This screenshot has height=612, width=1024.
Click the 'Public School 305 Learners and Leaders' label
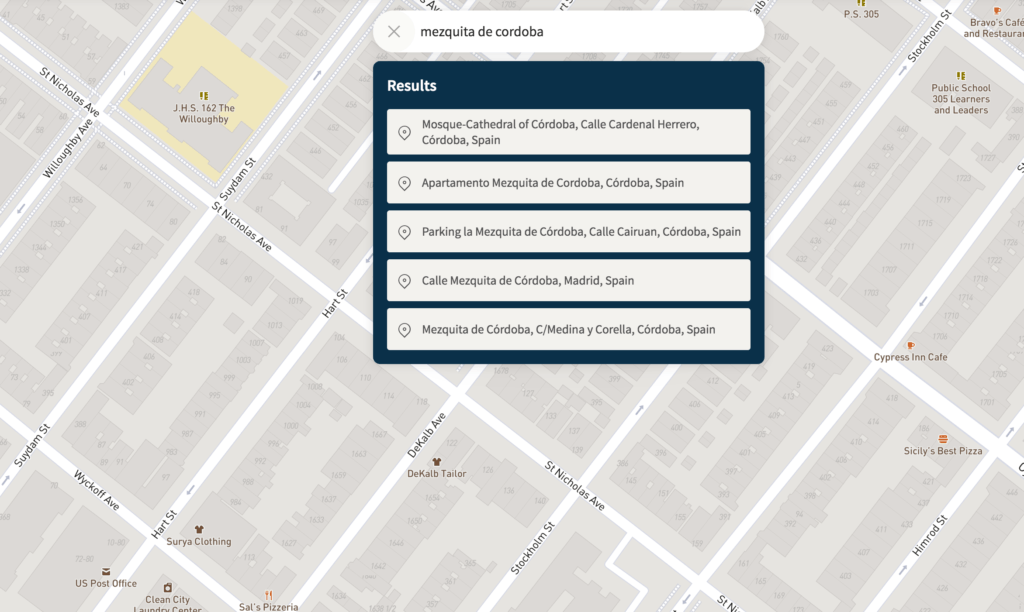[961, 99]
